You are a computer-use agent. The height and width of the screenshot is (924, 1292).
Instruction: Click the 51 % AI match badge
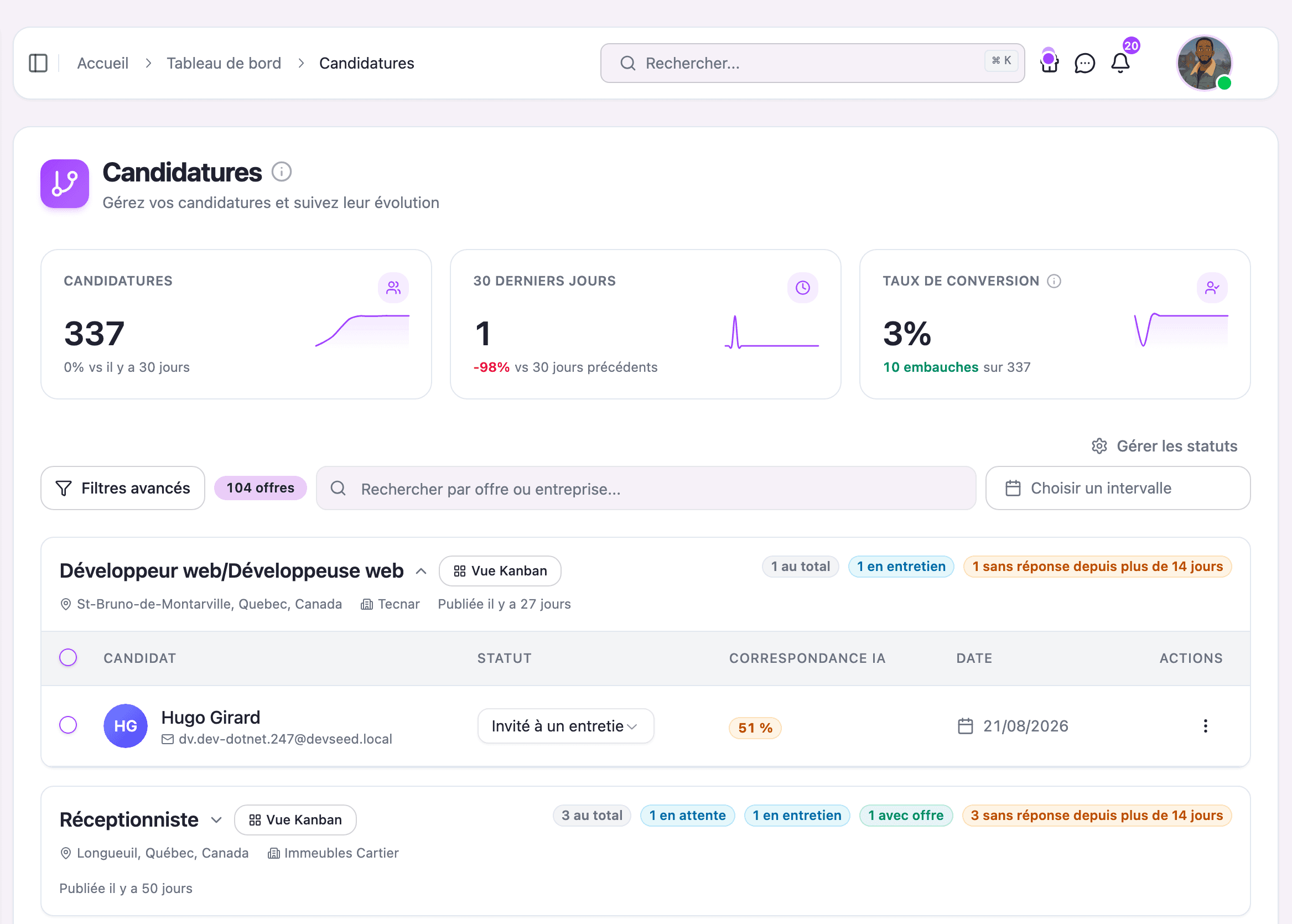(755, 728)
